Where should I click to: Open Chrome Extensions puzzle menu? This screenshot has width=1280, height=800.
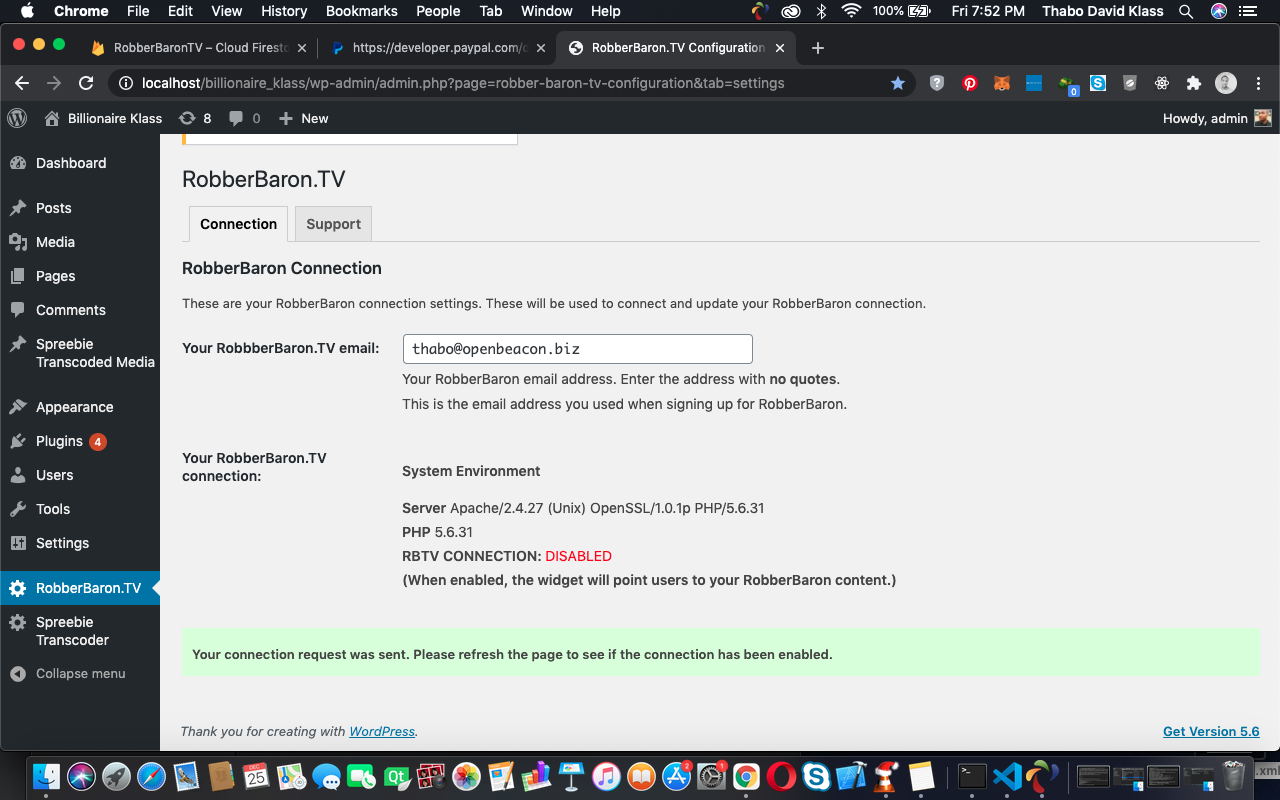point(1193,83)
